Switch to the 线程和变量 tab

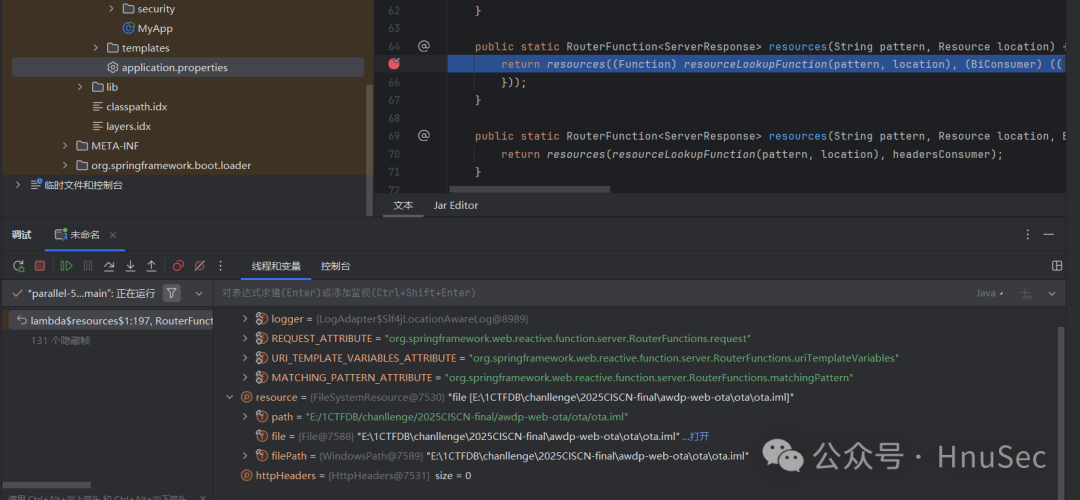click(x=276, y=267)
